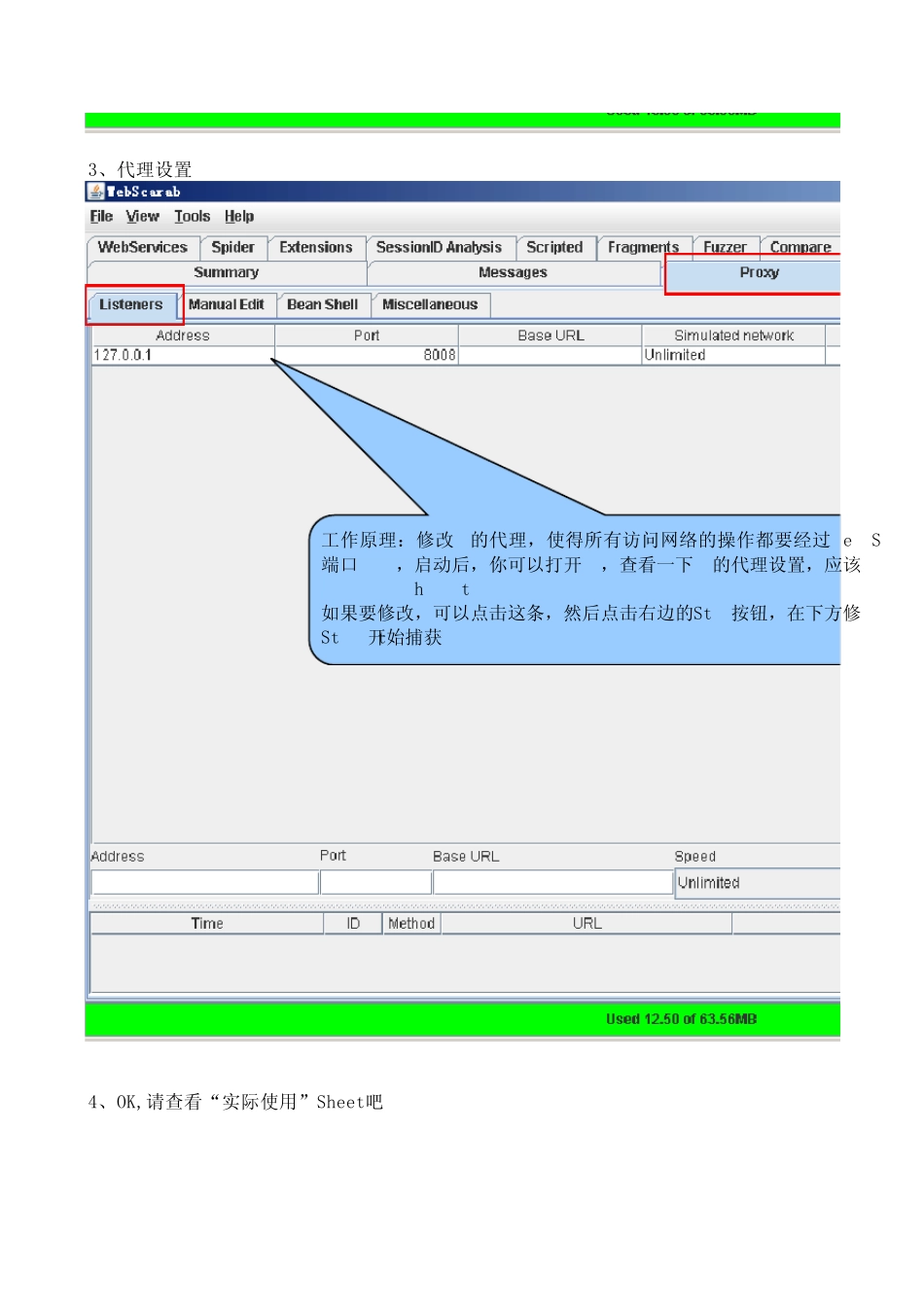Go to the Summary tab
The height and width of the screenshot is (1308, 924).
(227, 273)
